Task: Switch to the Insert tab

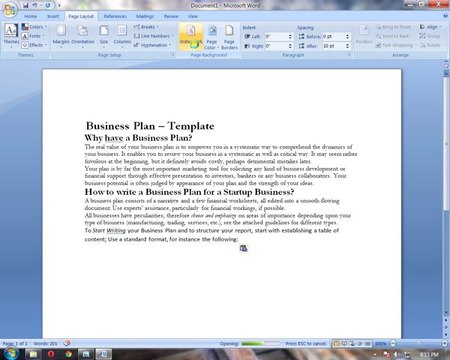Action: [x=53, y=16]
